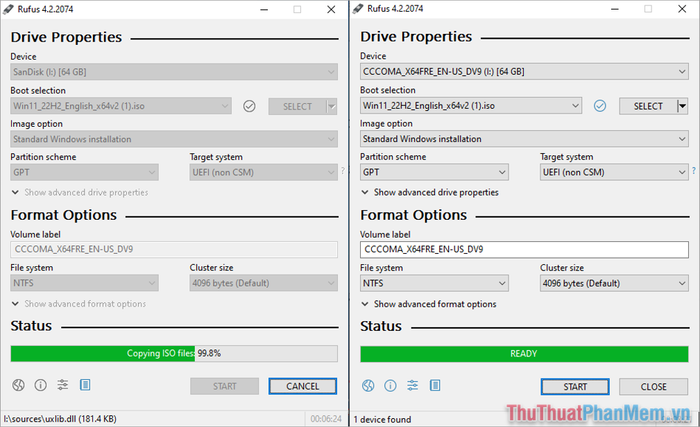Open disabled NTFS file system dropdown in left window
The image size is (700, 427).
coord(84,283)
